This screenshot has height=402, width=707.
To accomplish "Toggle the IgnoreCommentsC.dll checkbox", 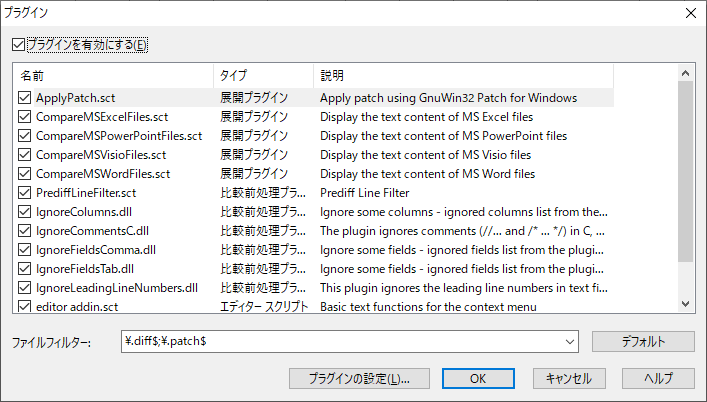I will pos(24,231).
